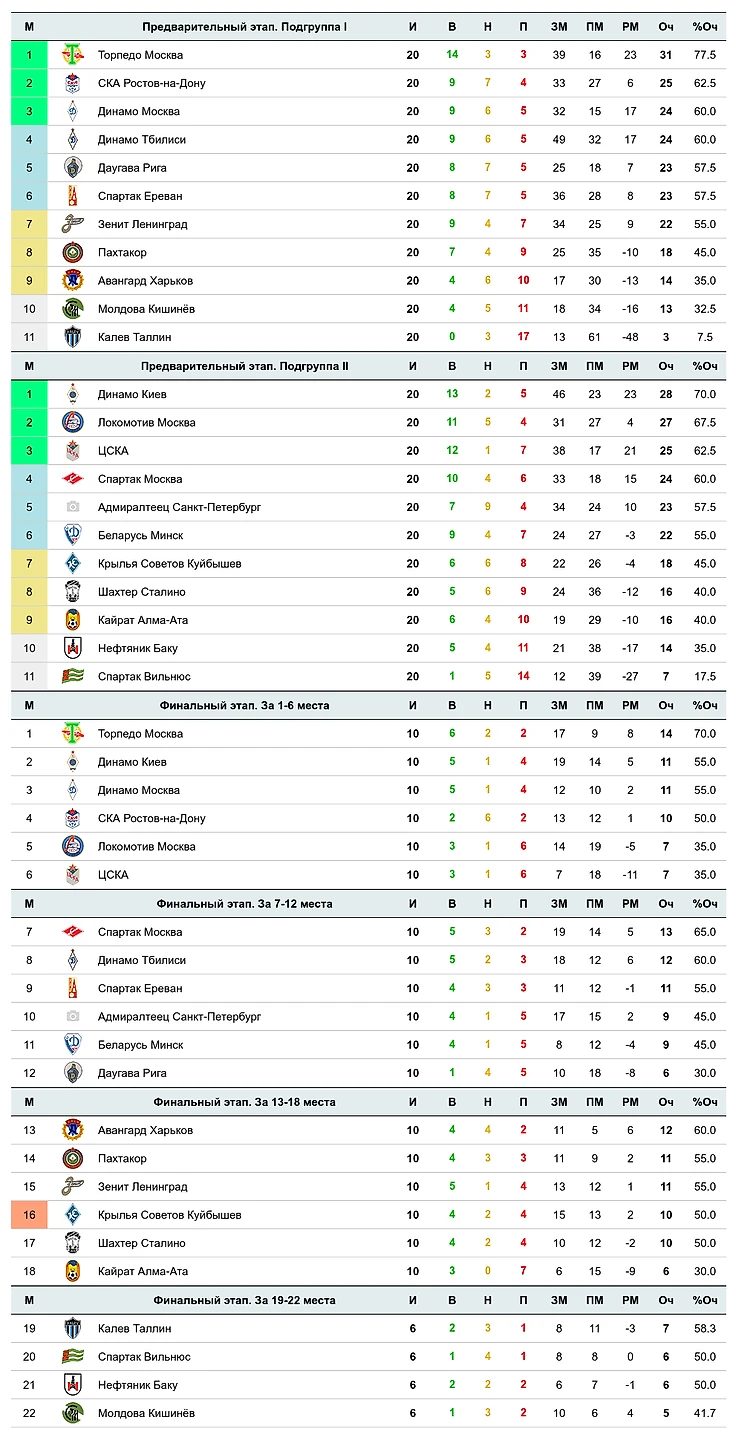Click Зенит Ленинград logo in Подгруппа I
Viewport: 730px width, 1435px height.
72,224
